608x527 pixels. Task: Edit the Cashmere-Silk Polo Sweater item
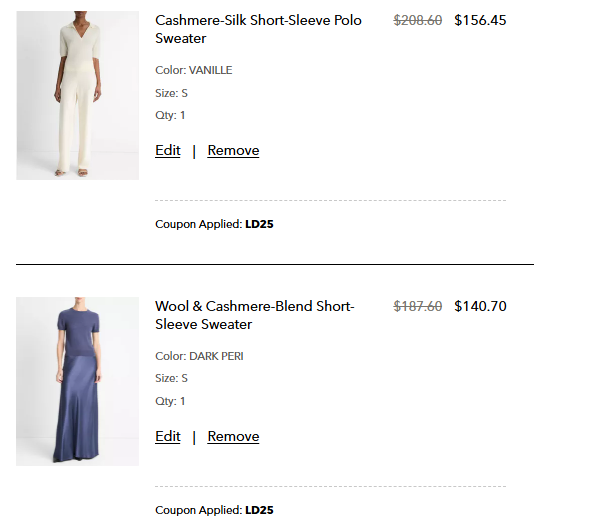(168, 150)
